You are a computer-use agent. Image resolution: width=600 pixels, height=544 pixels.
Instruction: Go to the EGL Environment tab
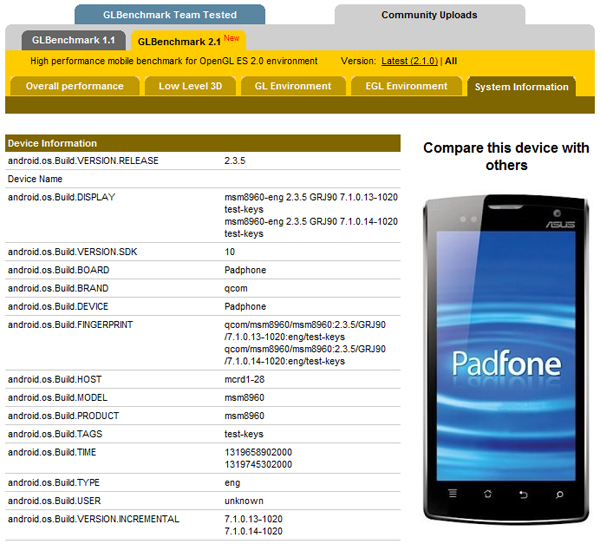pyautogui.click(x=406, y=87)
